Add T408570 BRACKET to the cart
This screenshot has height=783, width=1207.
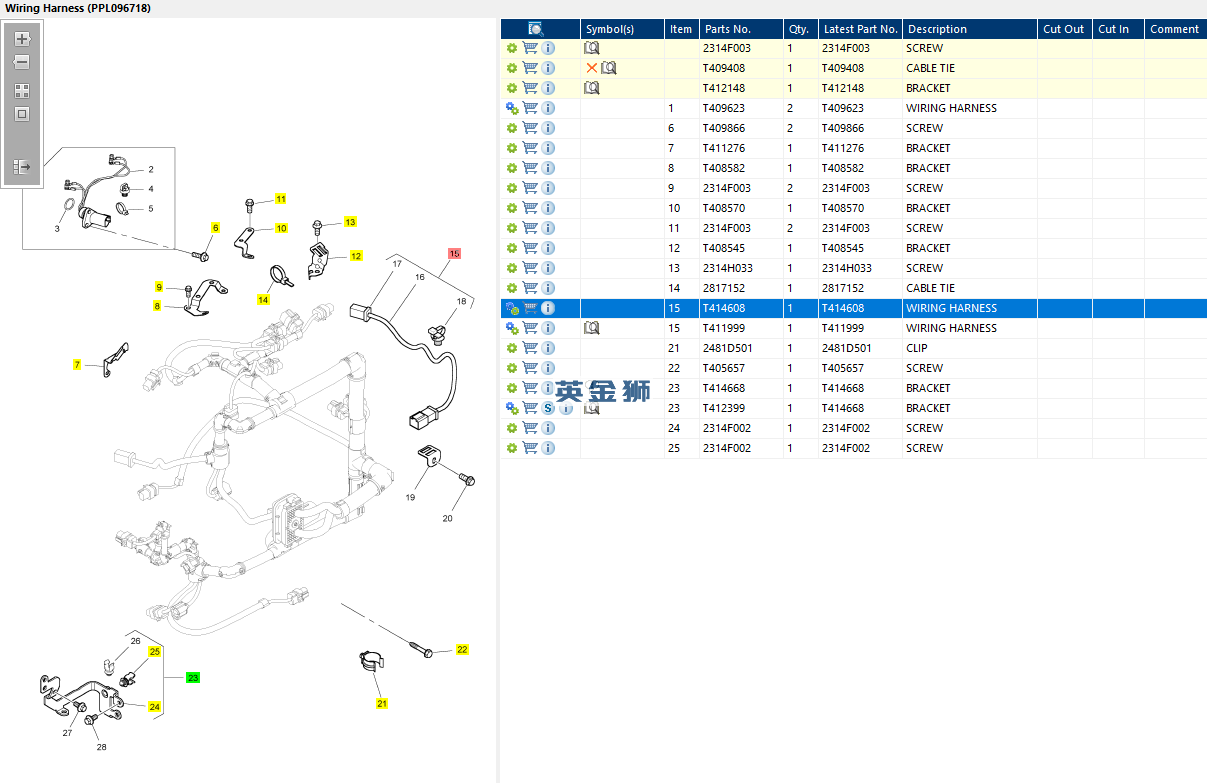[x=530, y=208]
